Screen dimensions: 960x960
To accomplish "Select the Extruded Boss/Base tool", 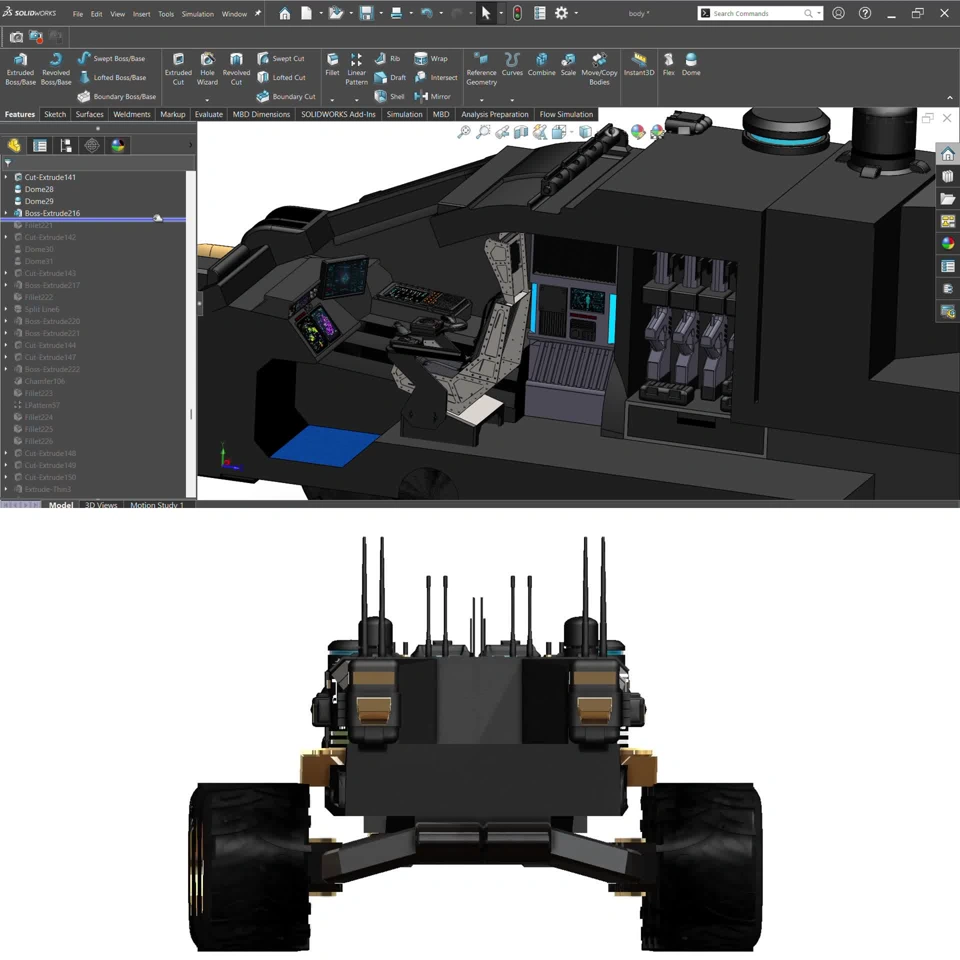I will pos(20,69).
